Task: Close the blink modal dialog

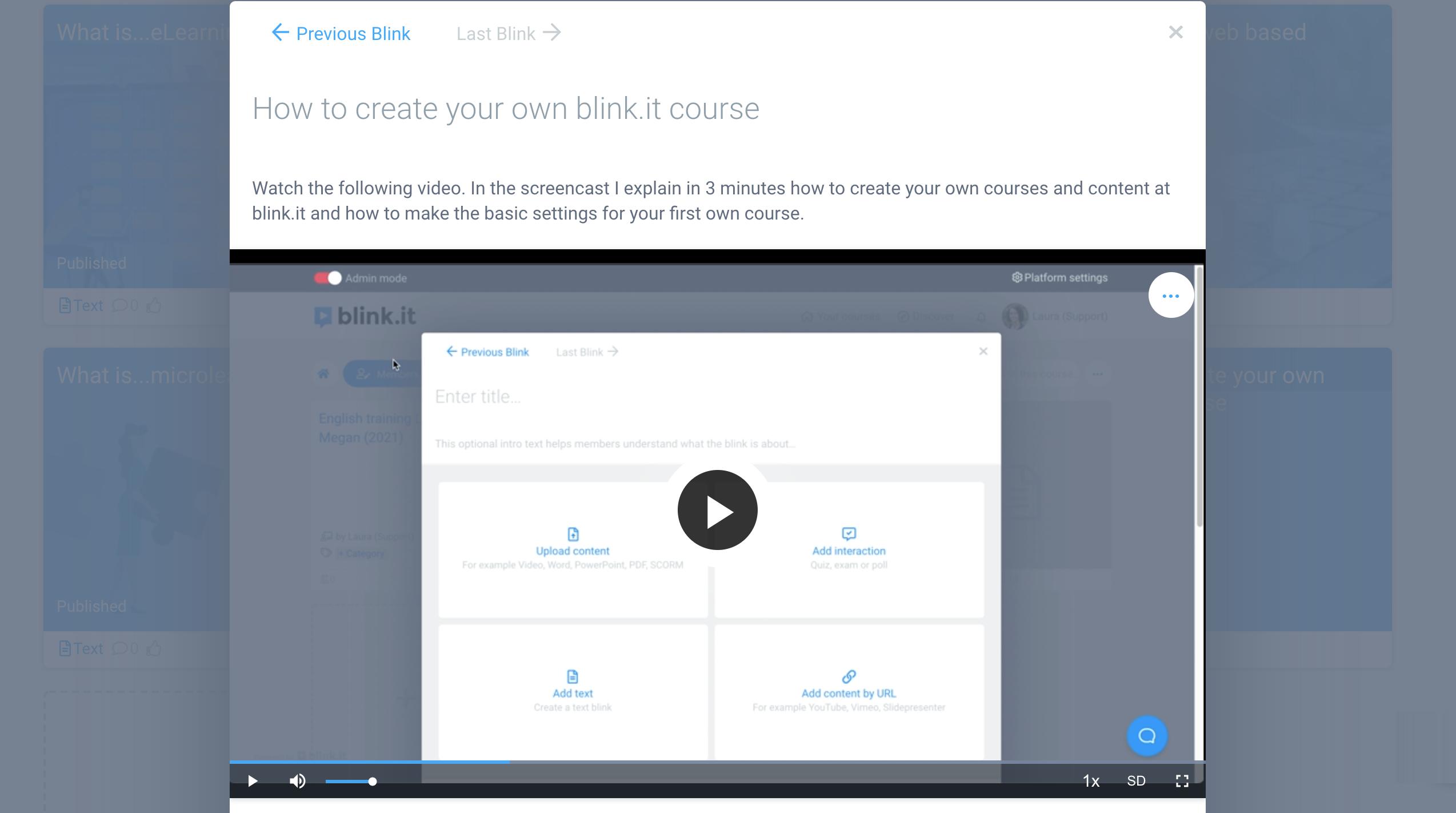Action: (1175, 32)
